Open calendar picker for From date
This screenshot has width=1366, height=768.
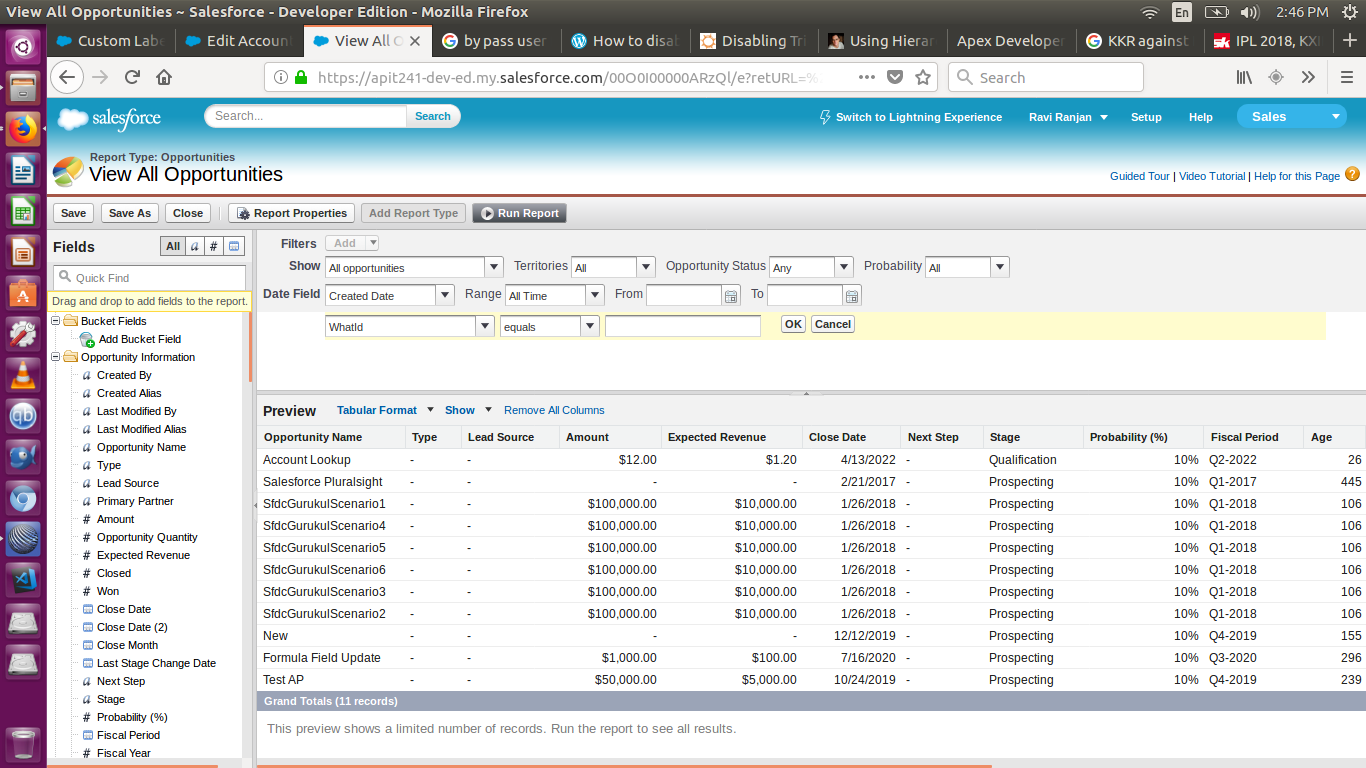coord(731,296)
